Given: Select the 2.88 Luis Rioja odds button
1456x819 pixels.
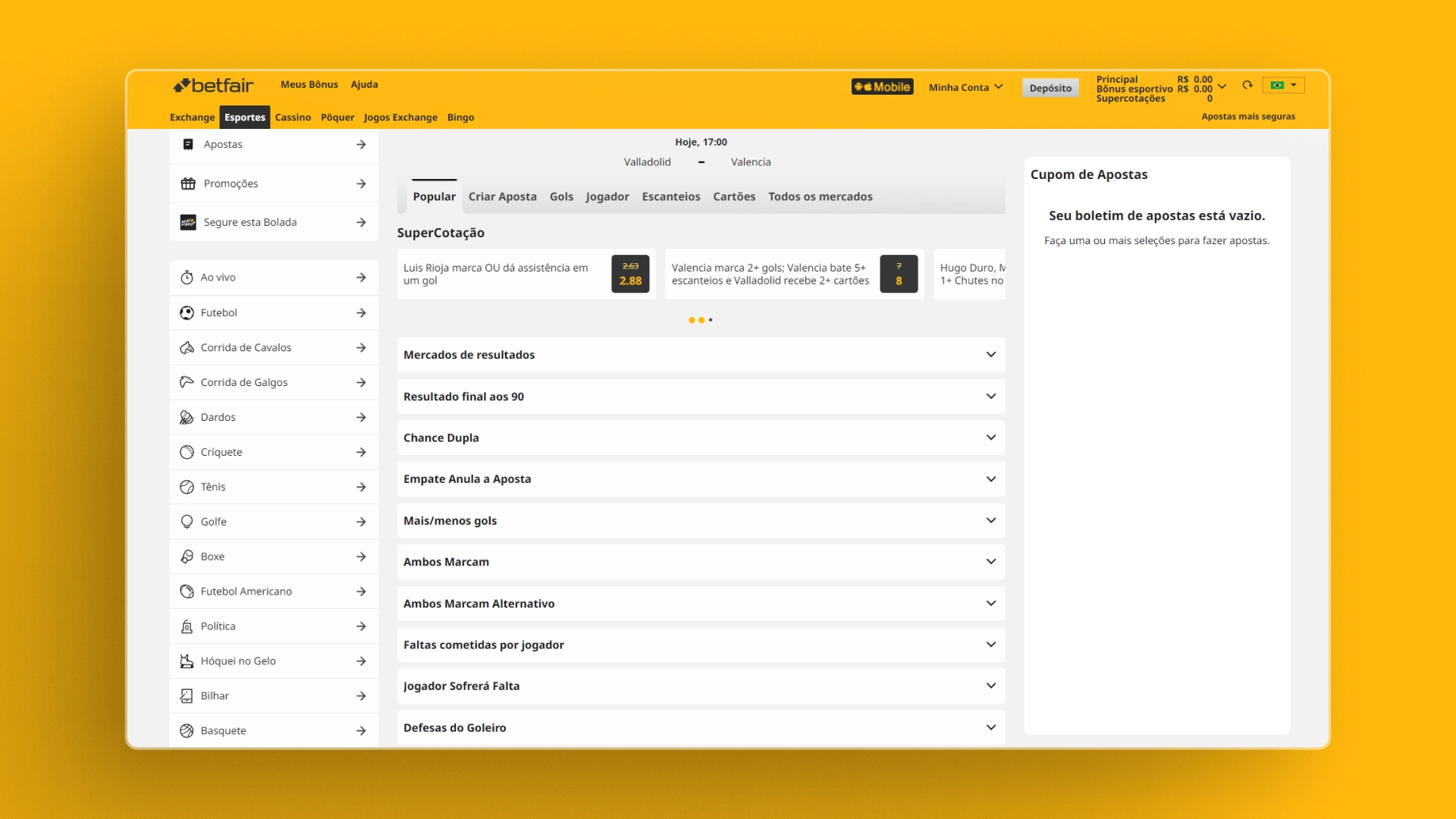Looking at the screenshot, I should (630, 274).
